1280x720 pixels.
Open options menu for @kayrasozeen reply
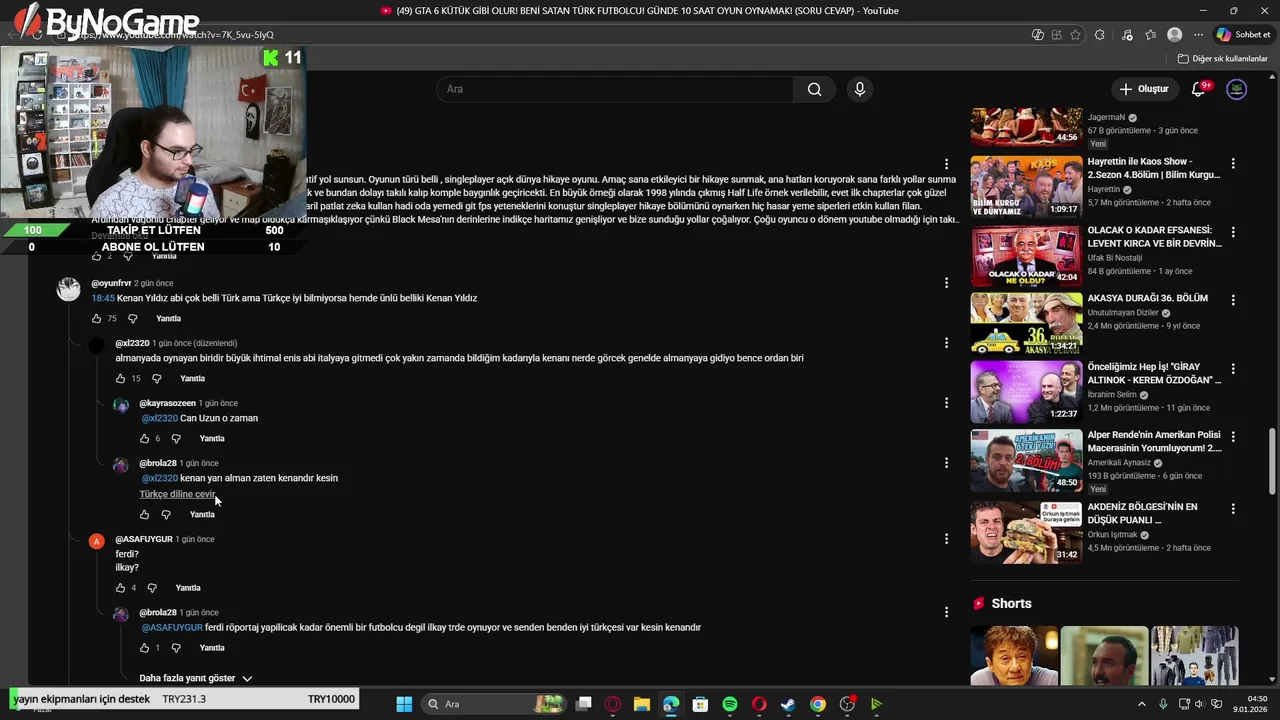click(x=946, y=403)
